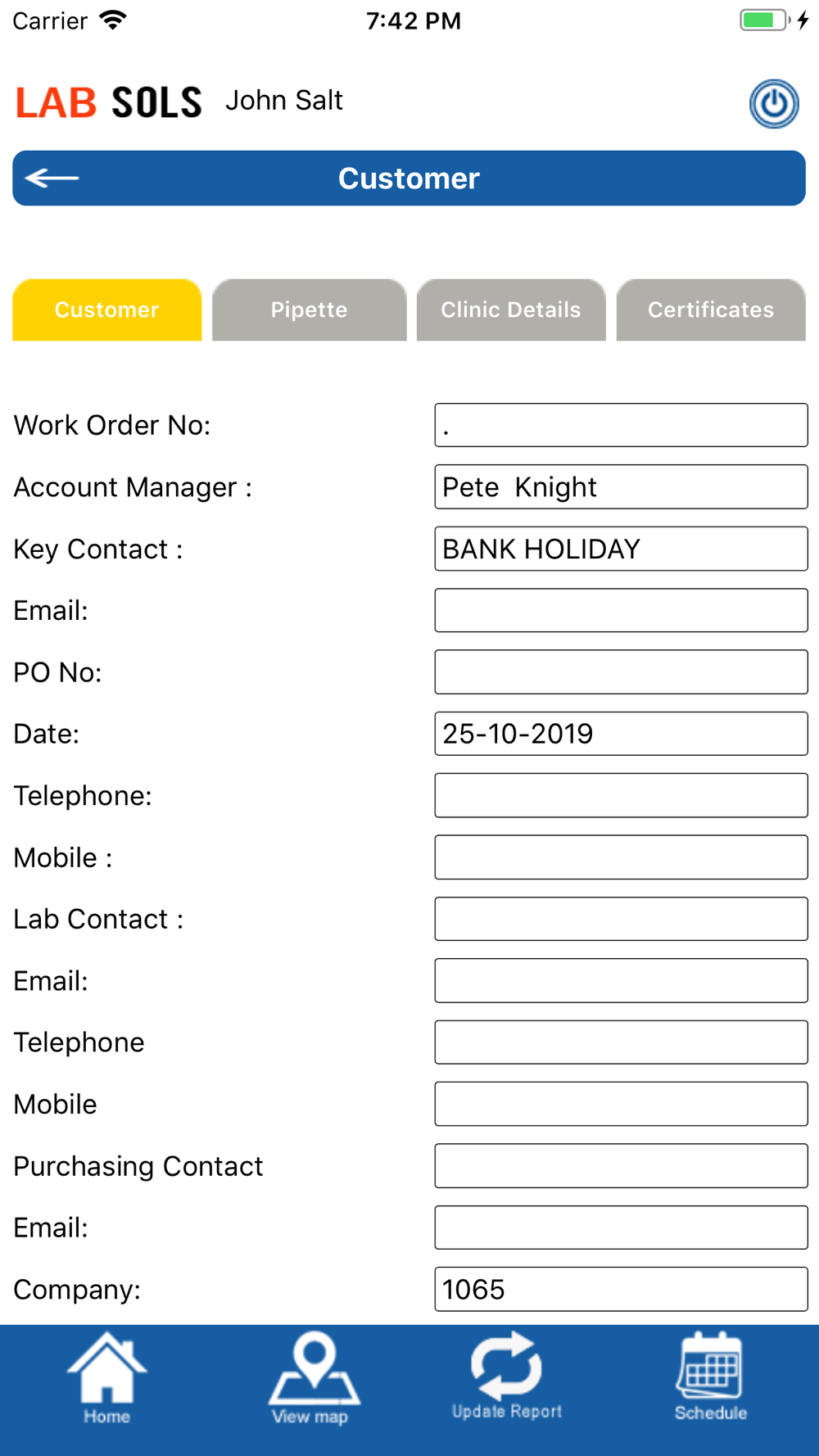The image size is (819, 1456).
Task: Edit the Account Manager field
Action: click(x=621, y=486)
